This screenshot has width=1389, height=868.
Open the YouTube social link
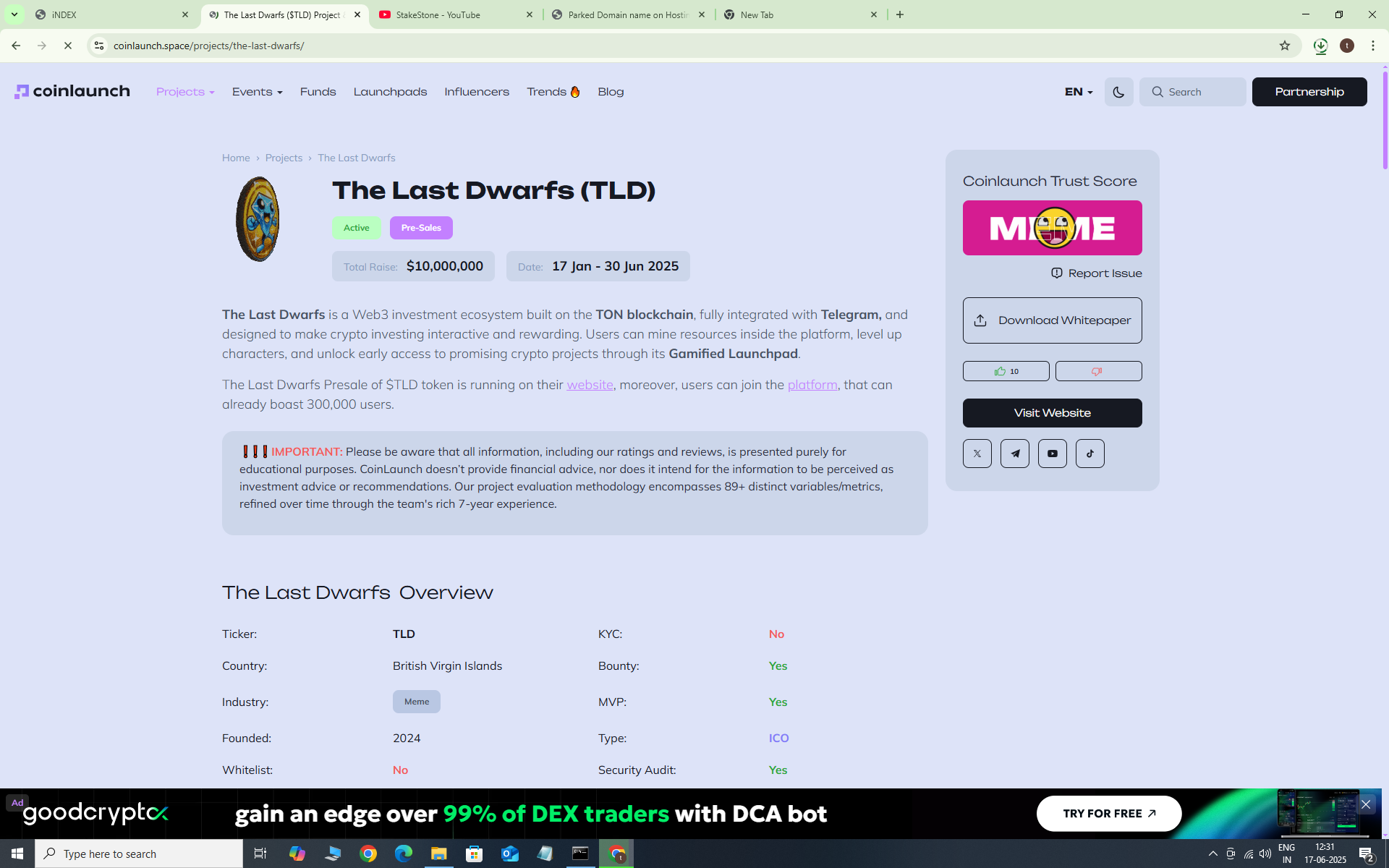coord(1052,454)
